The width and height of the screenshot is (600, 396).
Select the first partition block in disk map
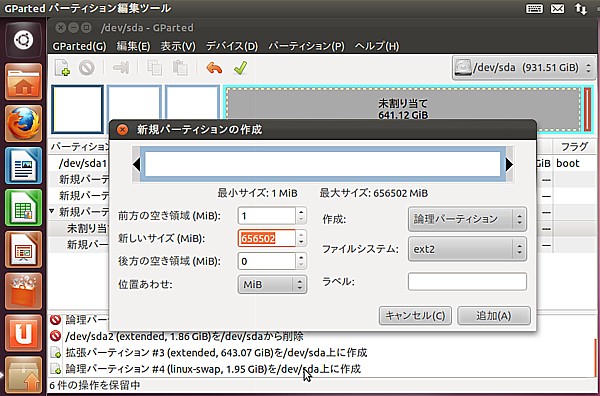[78, 109]
